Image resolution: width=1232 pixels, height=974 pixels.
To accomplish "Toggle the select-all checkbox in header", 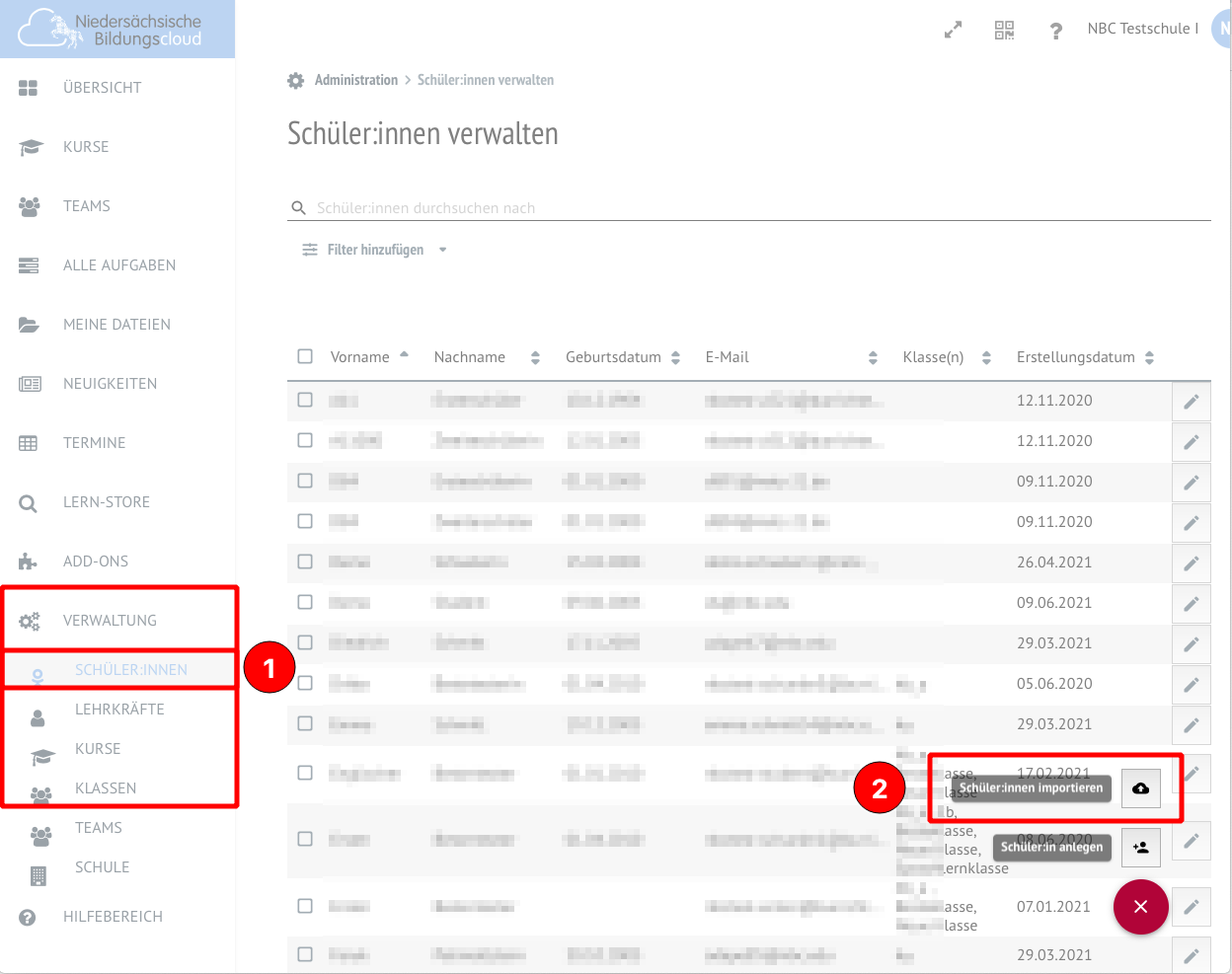I will coord(305,356).
